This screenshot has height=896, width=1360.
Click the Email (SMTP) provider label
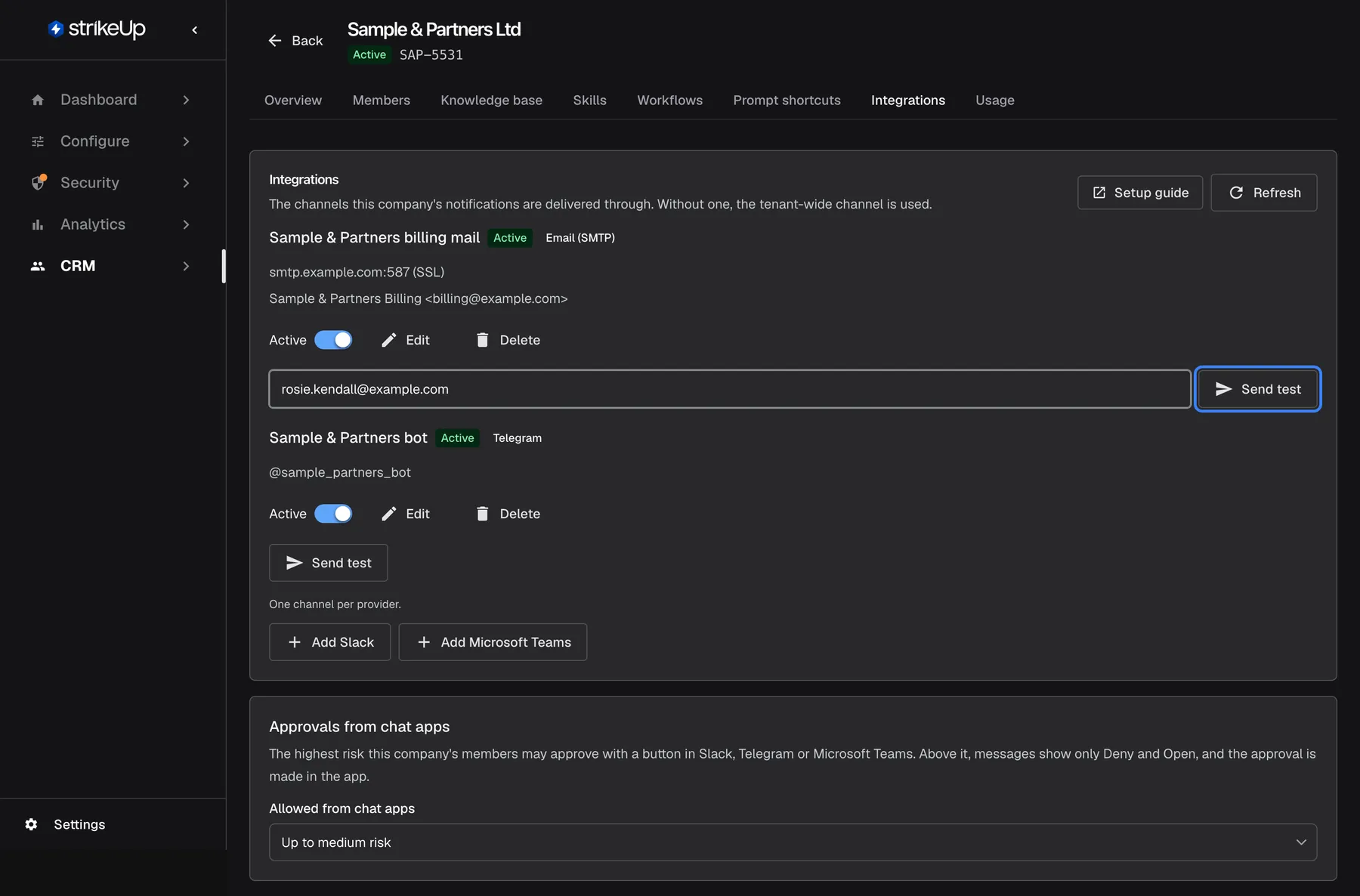point(580,238)
